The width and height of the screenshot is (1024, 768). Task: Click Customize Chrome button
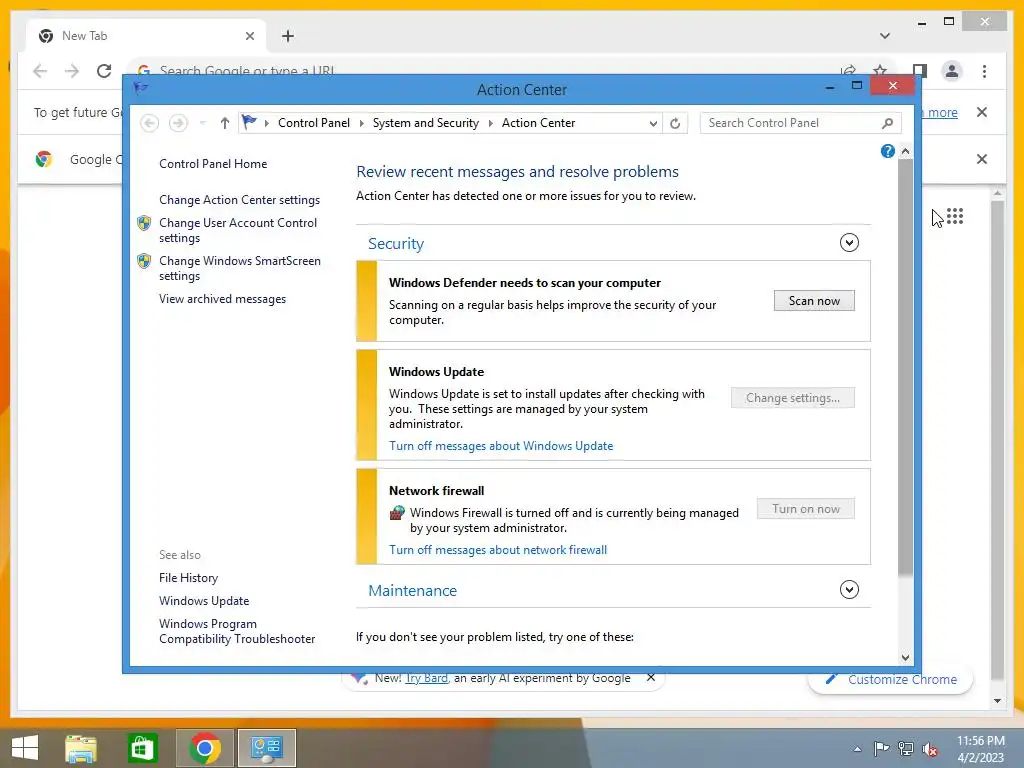(890, 679)
